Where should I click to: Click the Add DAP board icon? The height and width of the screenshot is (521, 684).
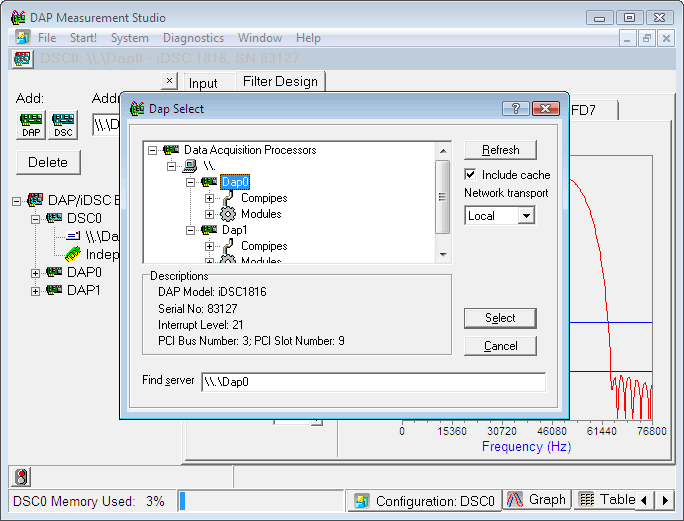pos(31,125)
